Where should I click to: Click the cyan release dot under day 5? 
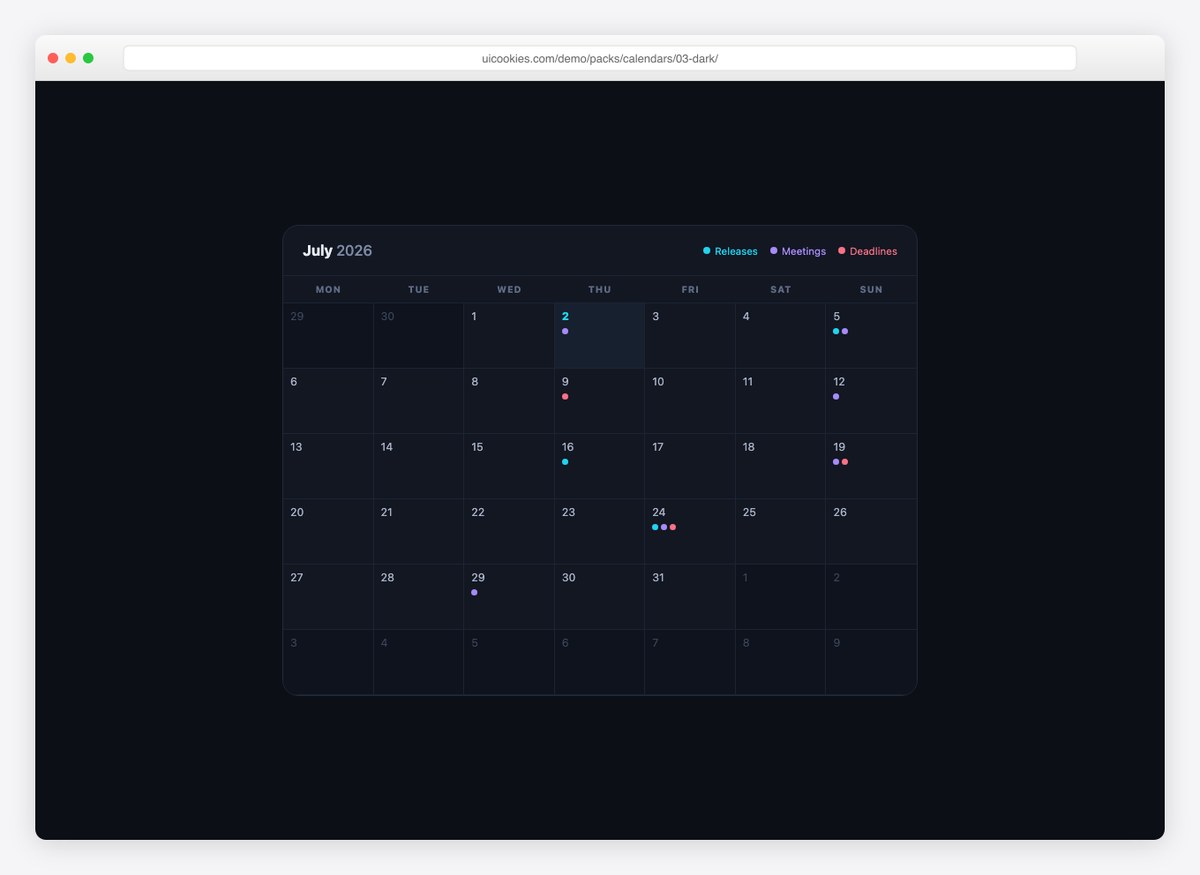coord(836,331)
